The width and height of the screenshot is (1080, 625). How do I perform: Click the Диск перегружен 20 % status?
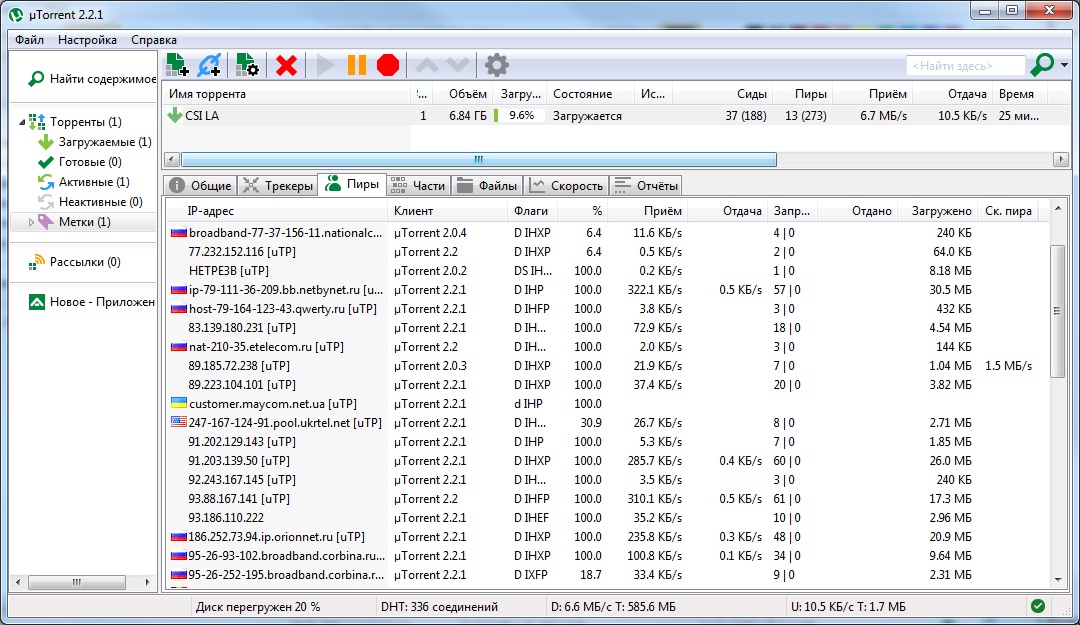(x=258, y=607)
